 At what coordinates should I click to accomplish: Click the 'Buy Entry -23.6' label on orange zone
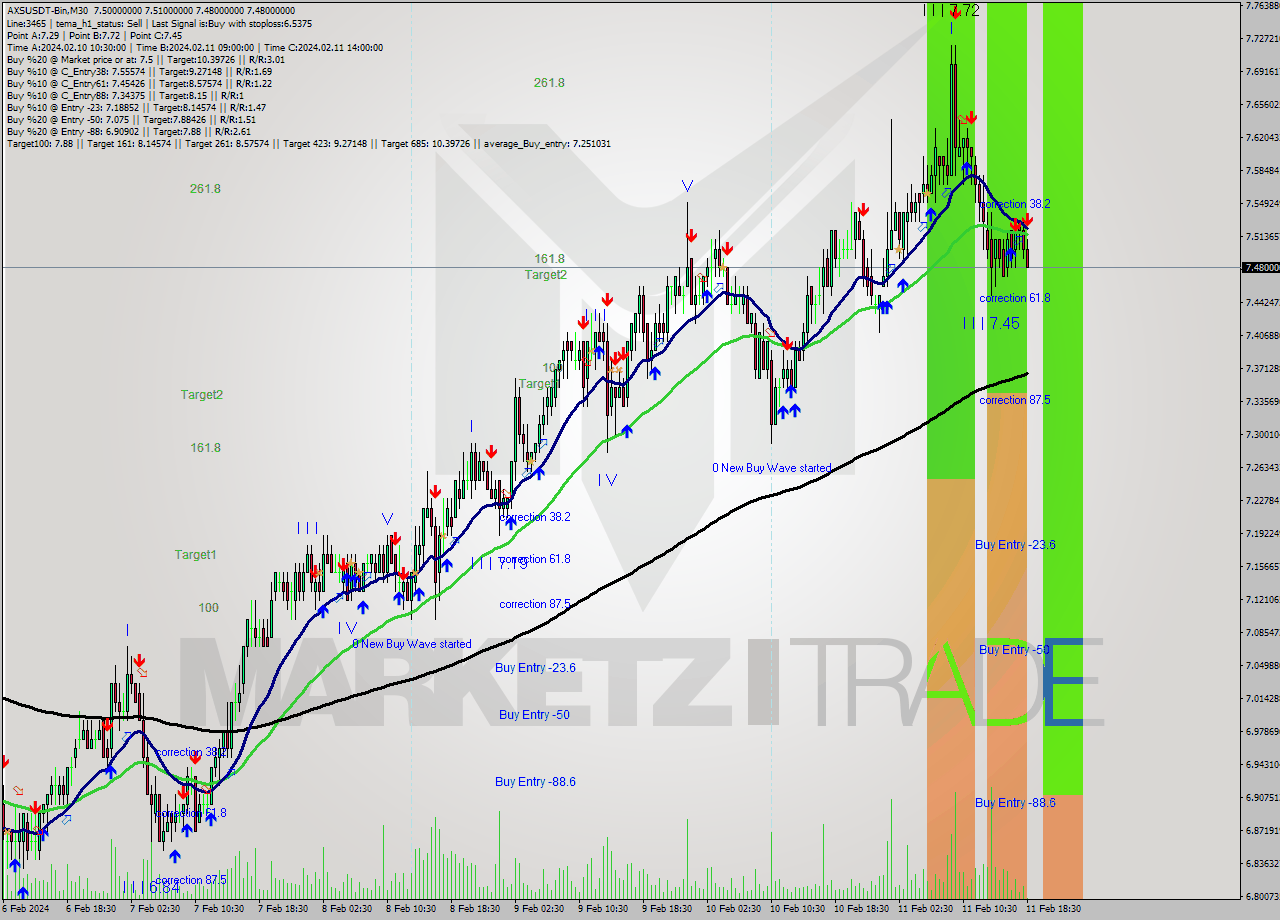coord(1015,545)
